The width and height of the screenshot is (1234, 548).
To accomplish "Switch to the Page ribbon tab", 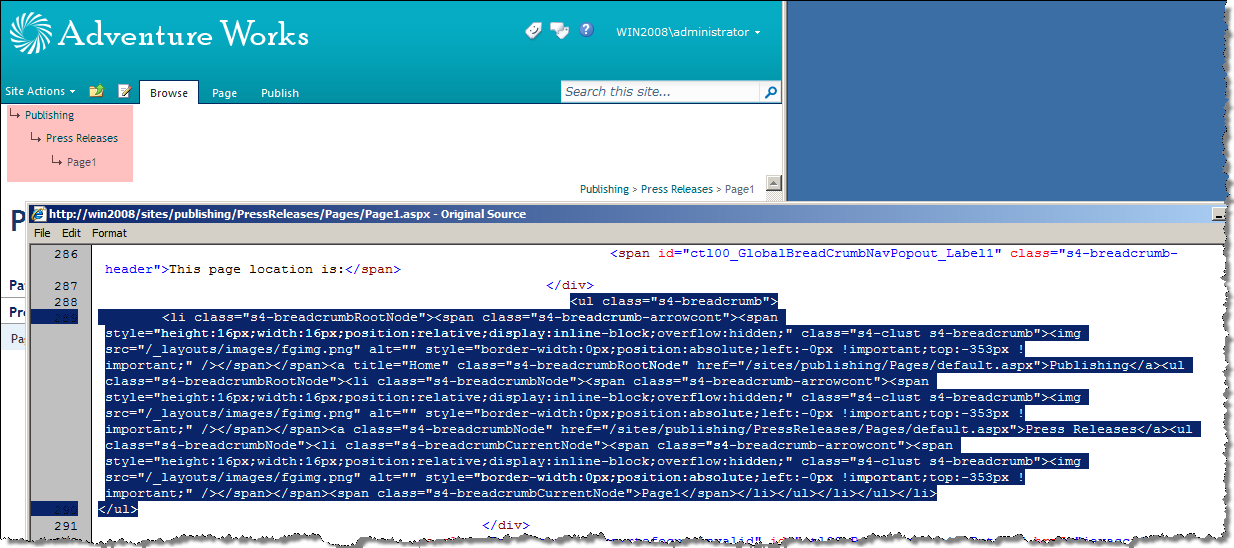I will 225,93.
